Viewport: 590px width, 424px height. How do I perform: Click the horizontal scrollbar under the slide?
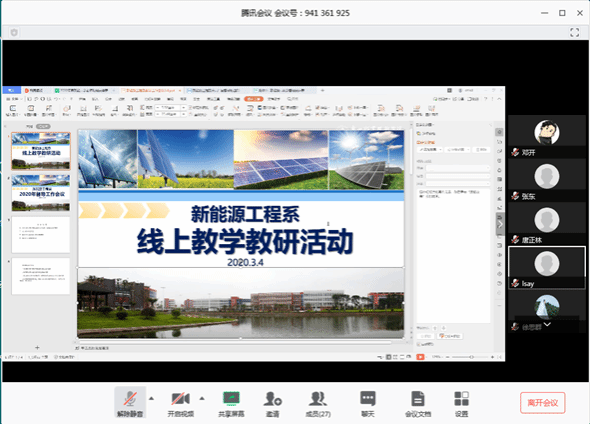tap(235, 342)
